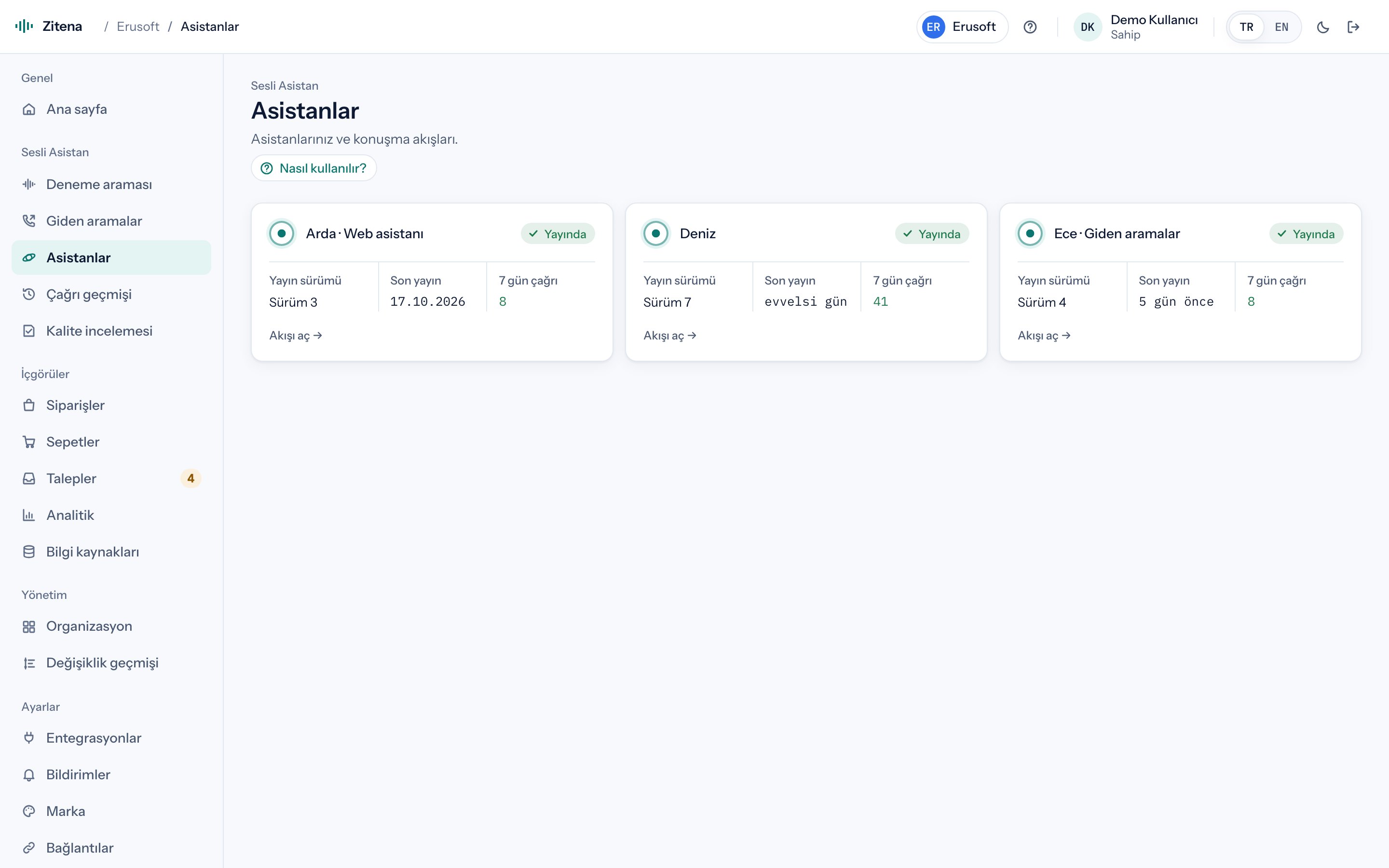Screen dimensions: 1389x868
Task: Click the Nasıl kullanılır? help button
Action: (313, 168)
